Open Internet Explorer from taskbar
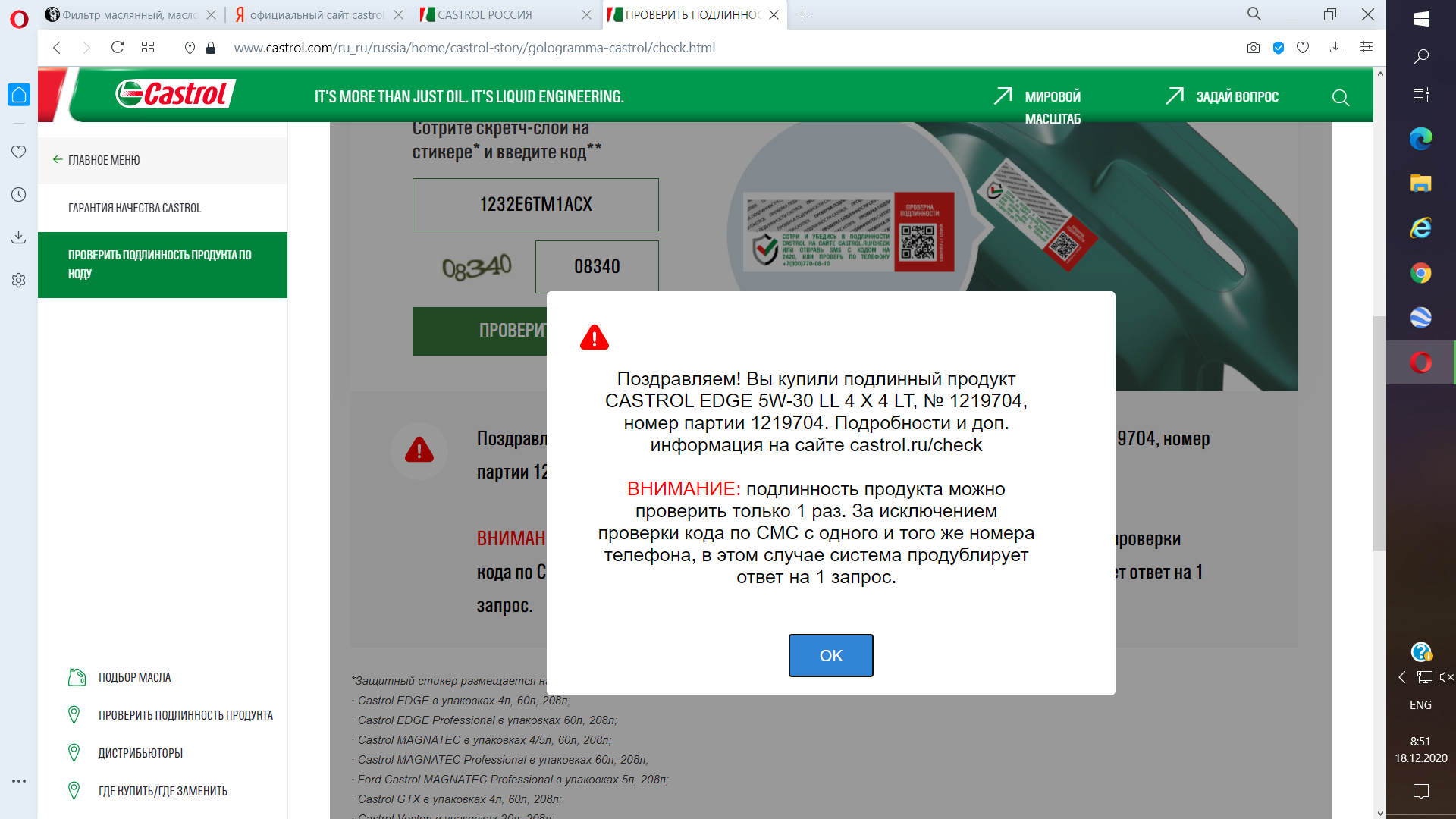 pyautogui.click(x=1421, y=228)
